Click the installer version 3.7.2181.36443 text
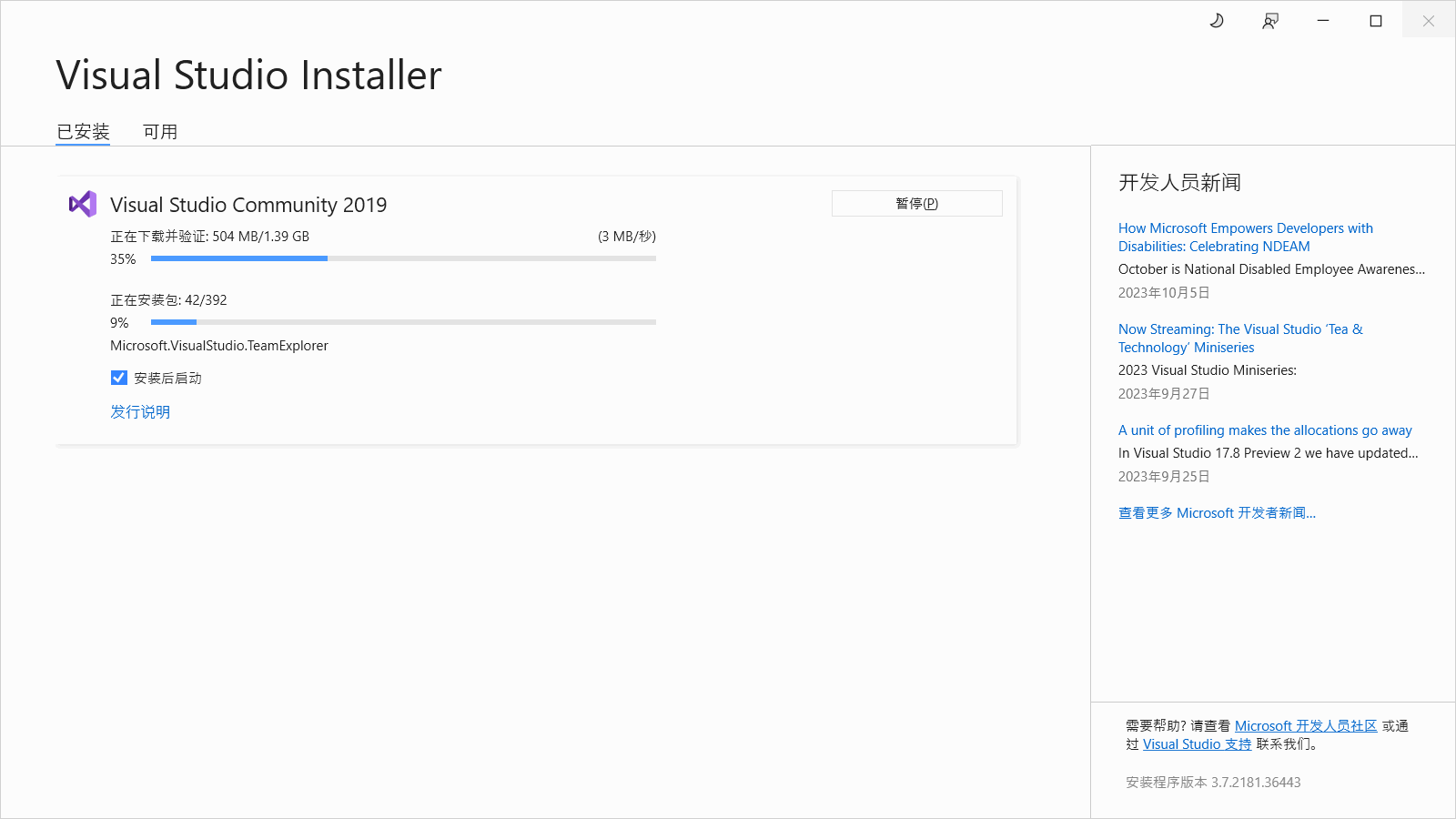 point(1213,783)
